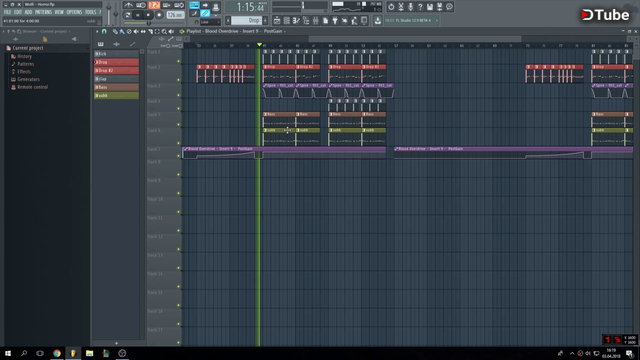640x360 pixels.
Task: Toggle the playlist magnet snap icon
Action: coord(104,31)
